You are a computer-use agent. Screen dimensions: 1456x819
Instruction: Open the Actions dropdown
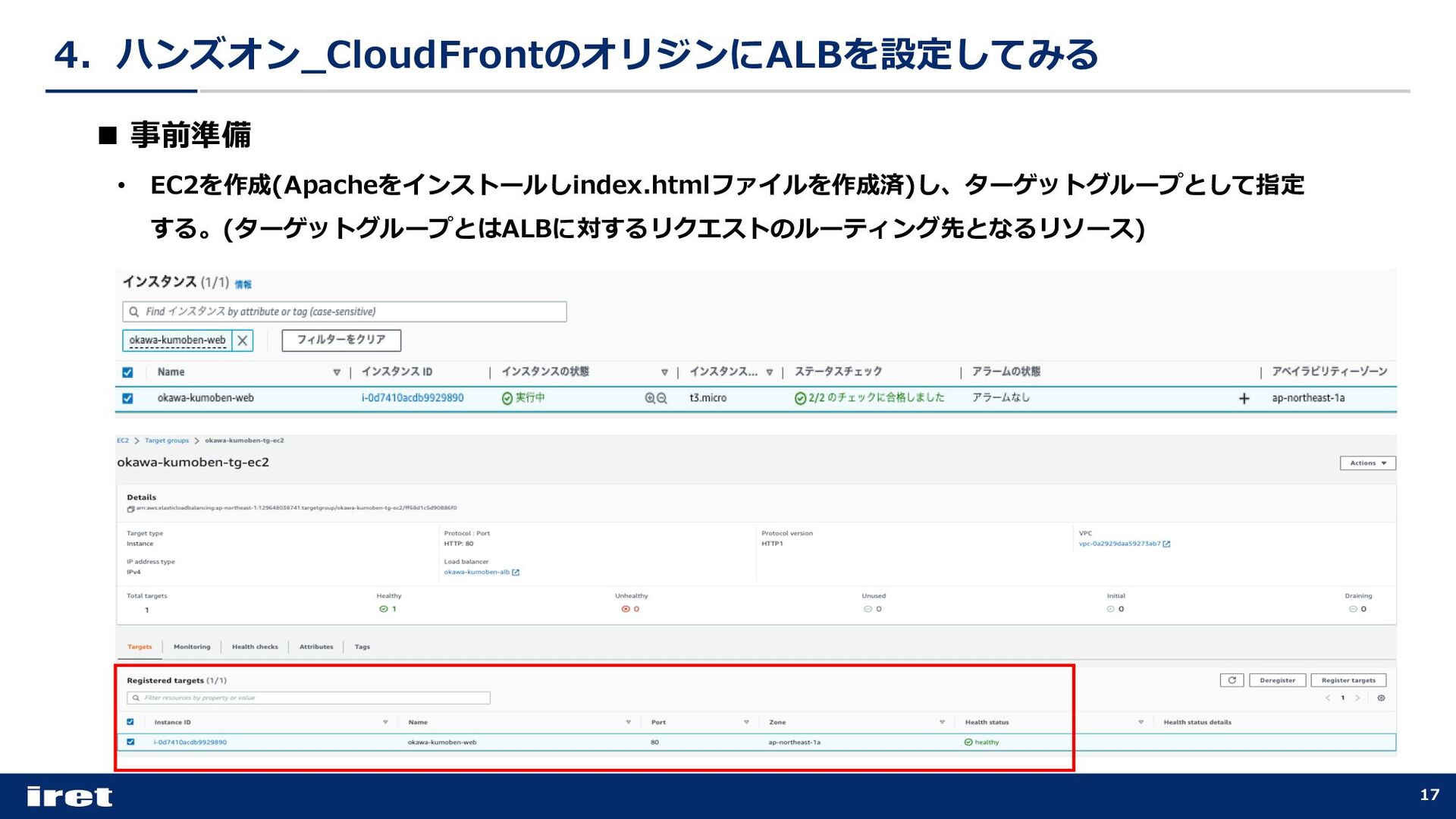[1367, 463]
